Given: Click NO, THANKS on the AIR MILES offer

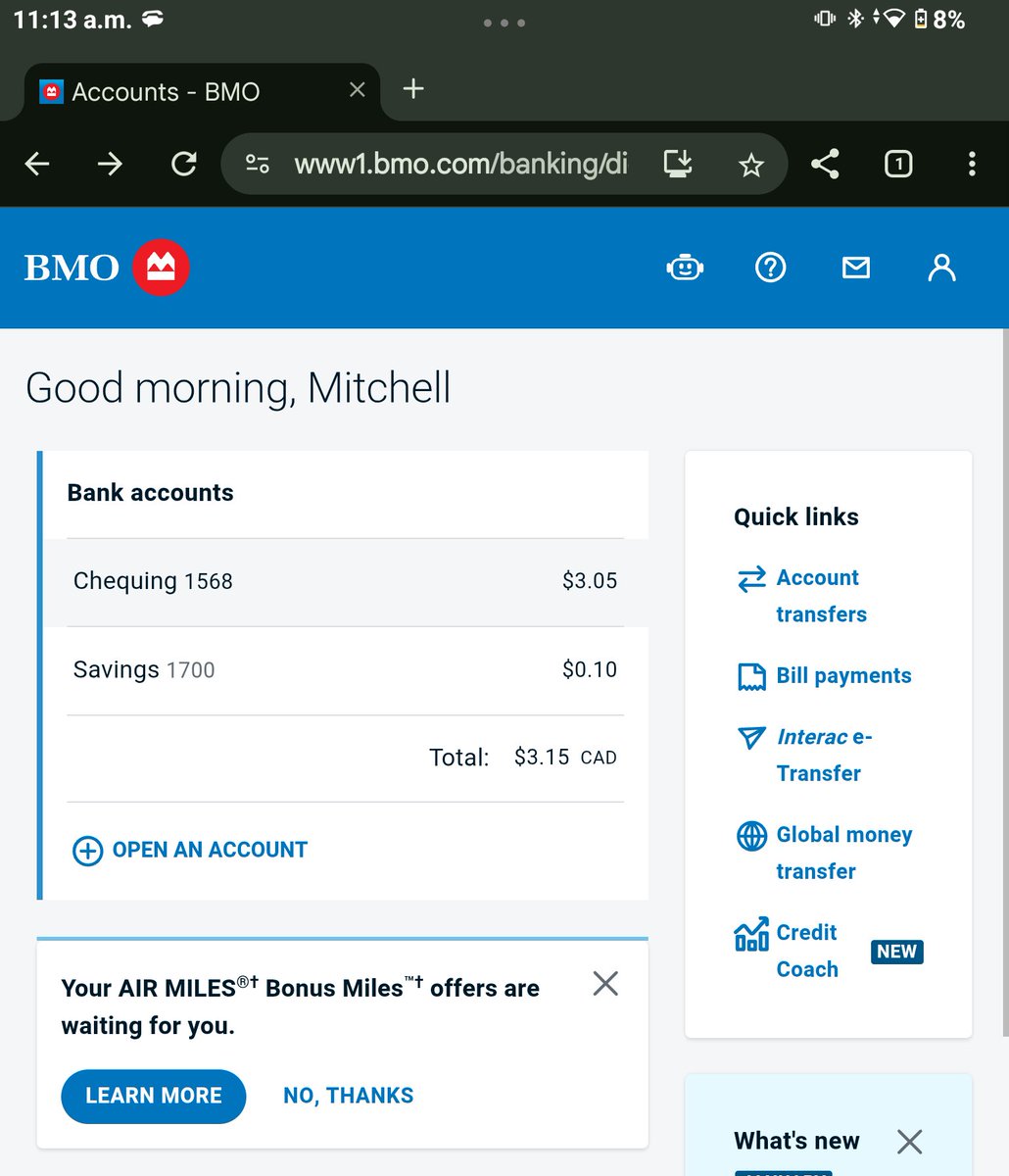Looking at the screenshot, I should 349,1096.
